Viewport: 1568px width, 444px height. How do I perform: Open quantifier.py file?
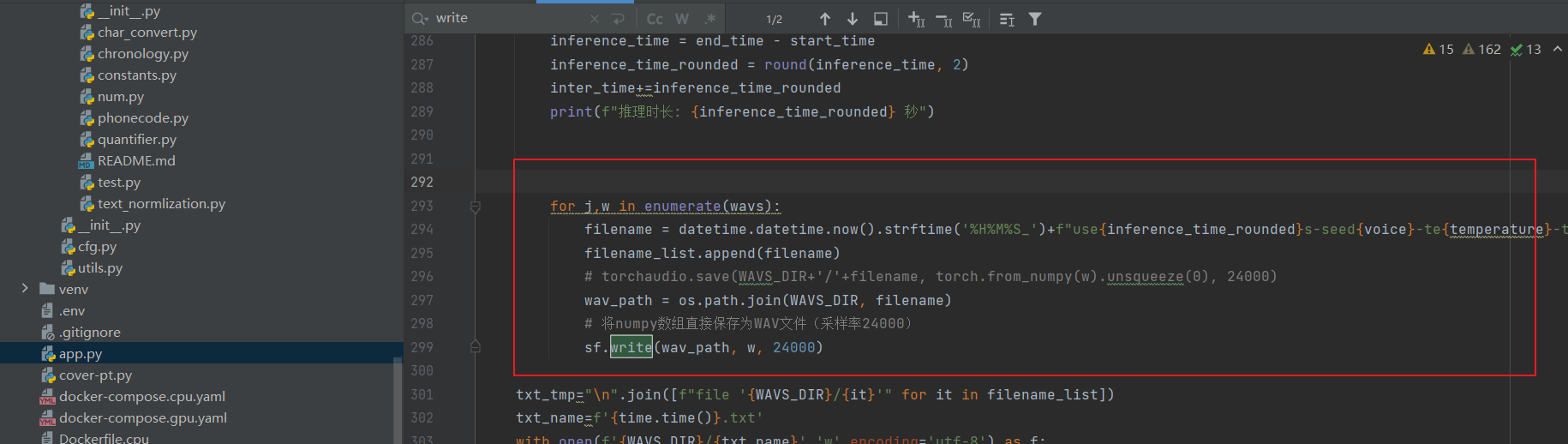(x=137, y=140)
